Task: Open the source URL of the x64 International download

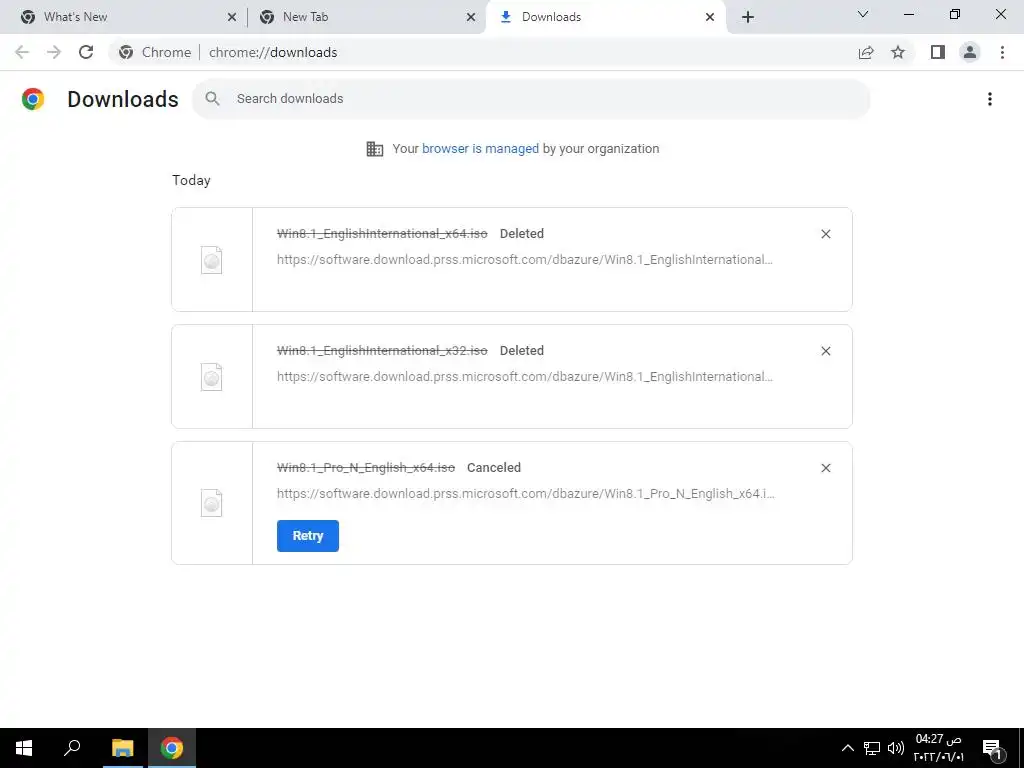Action: tap(524, 260)
